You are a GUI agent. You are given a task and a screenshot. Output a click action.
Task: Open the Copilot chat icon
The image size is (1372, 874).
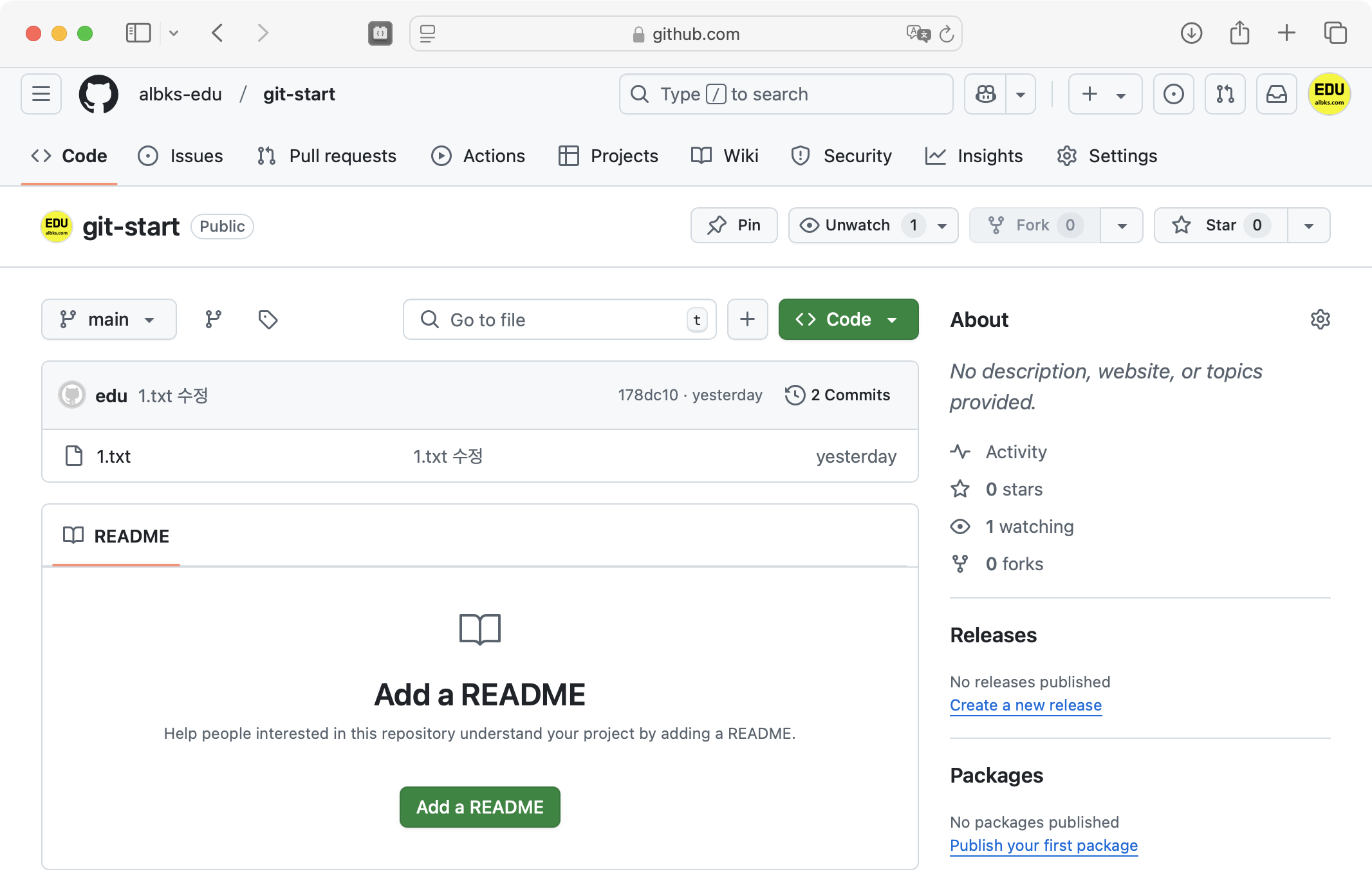(x=985, y=94)
